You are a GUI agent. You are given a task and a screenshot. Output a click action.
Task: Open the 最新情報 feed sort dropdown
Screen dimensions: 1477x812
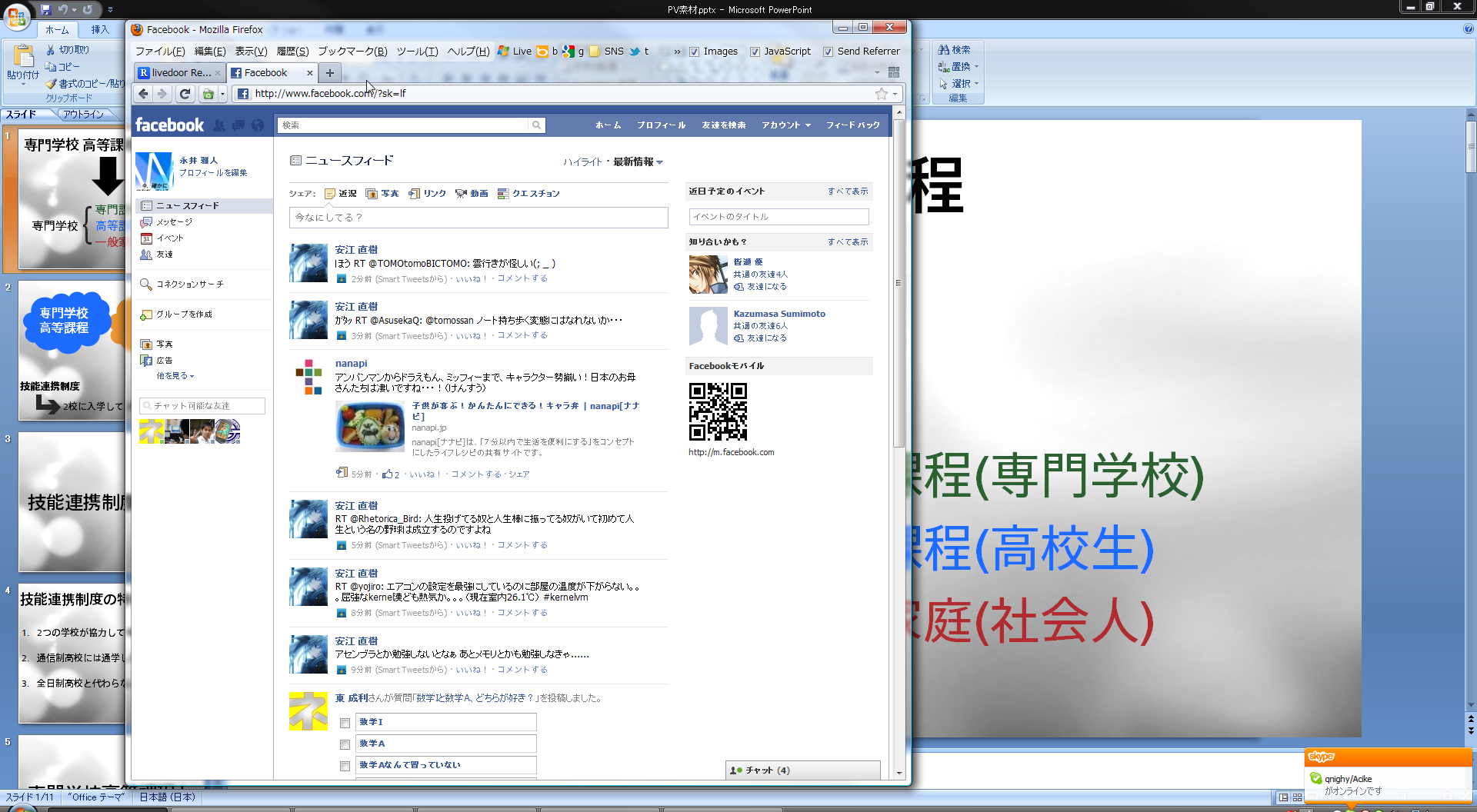(x=638, y=162)
